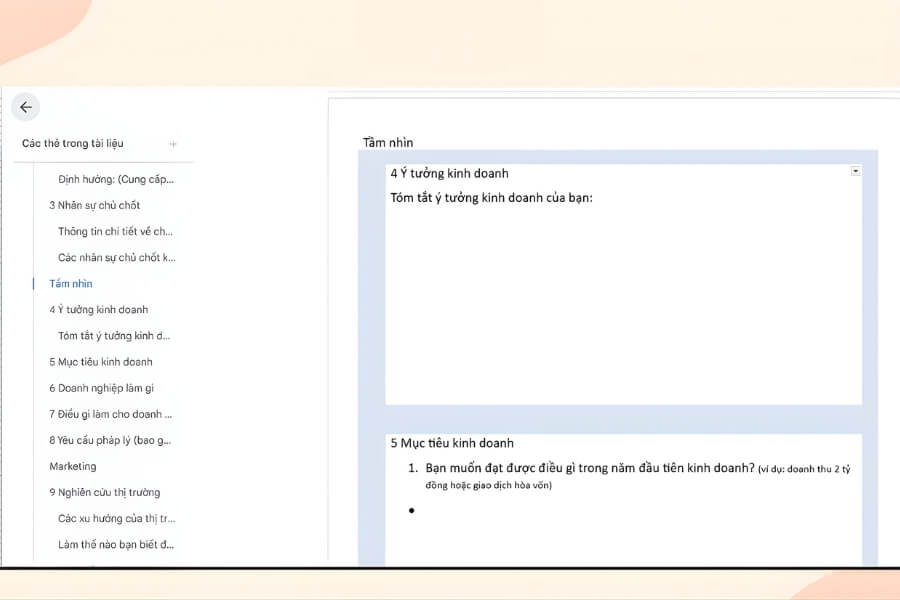Jump to 'Các nhân sự chủ chốt k...' section
The image size is (900, 600).
pos(115,258)
